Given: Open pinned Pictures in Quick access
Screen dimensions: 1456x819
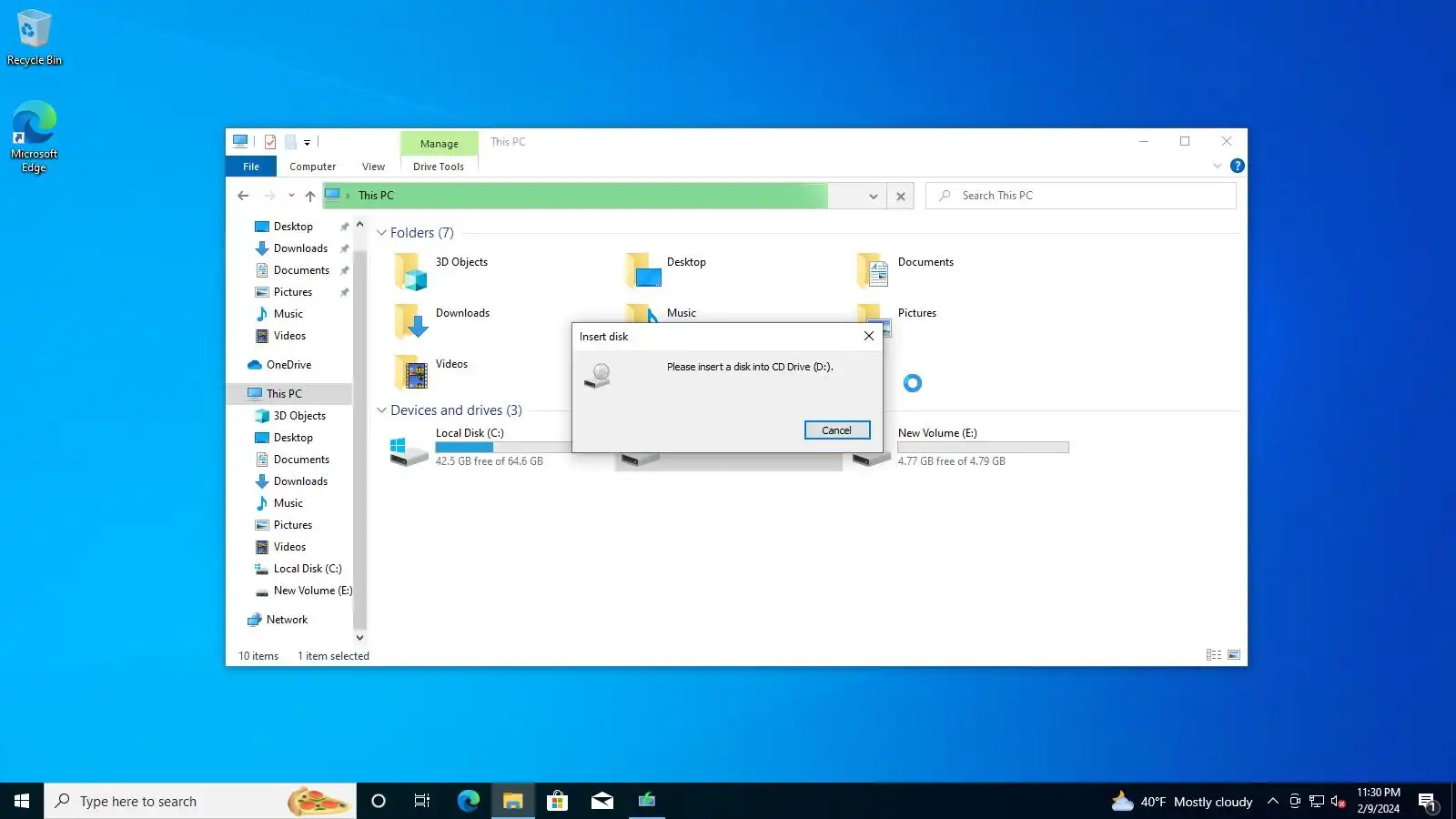Looking at the screenshot, I should (293, 292).
